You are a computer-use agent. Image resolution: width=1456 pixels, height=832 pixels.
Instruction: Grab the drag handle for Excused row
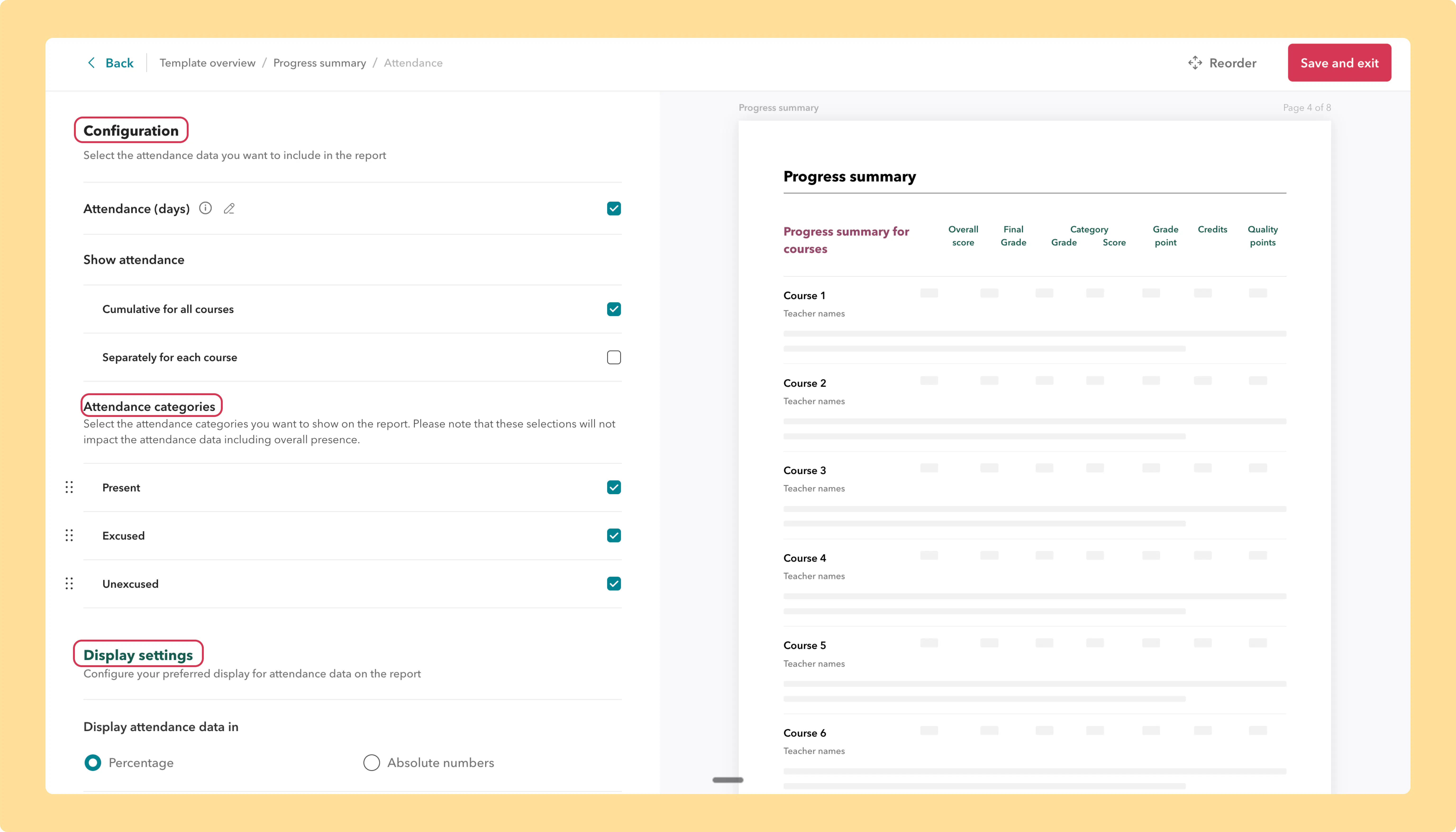click(x=69, y=535)
